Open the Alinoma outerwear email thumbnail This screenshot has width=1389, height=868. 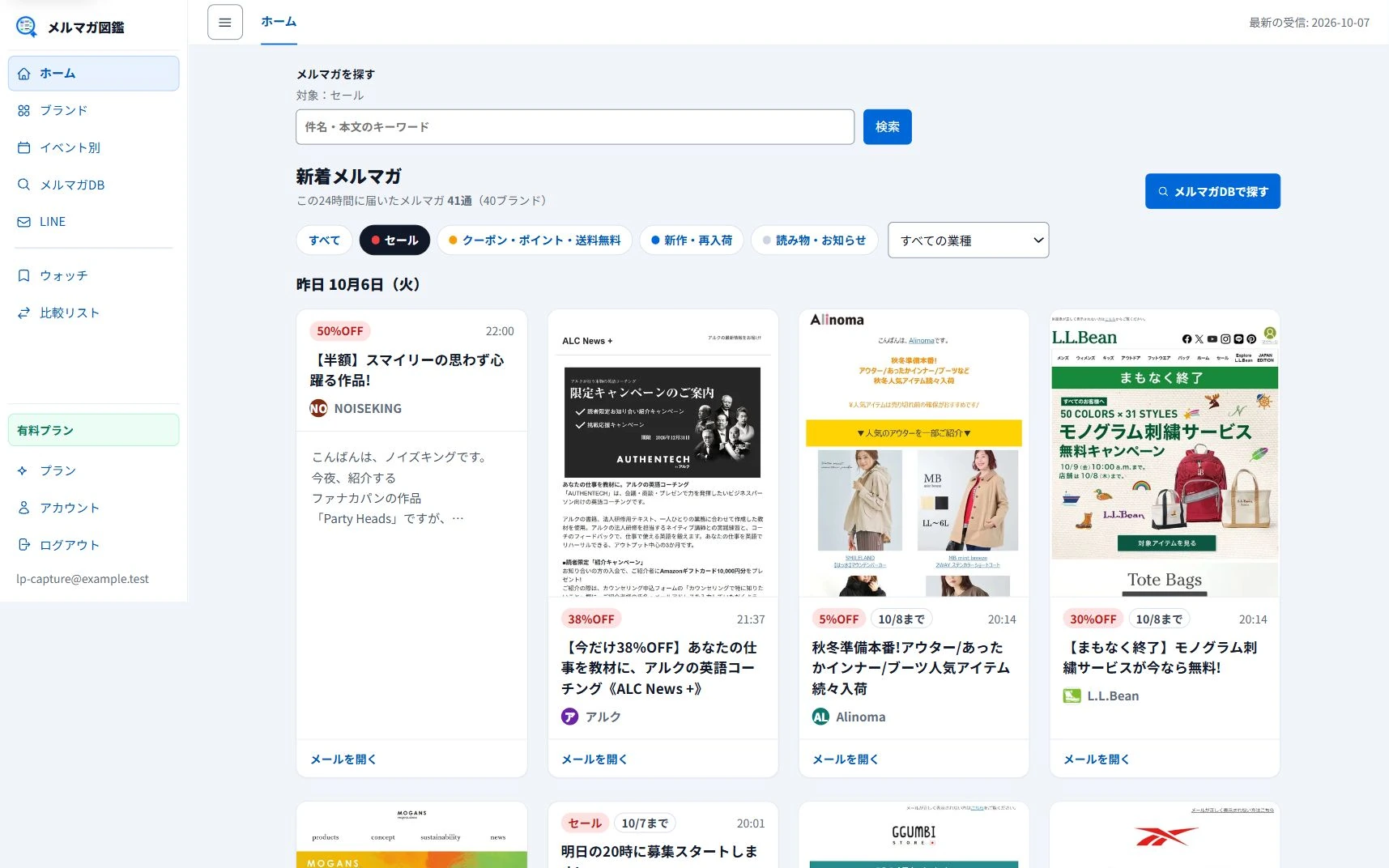914,453
